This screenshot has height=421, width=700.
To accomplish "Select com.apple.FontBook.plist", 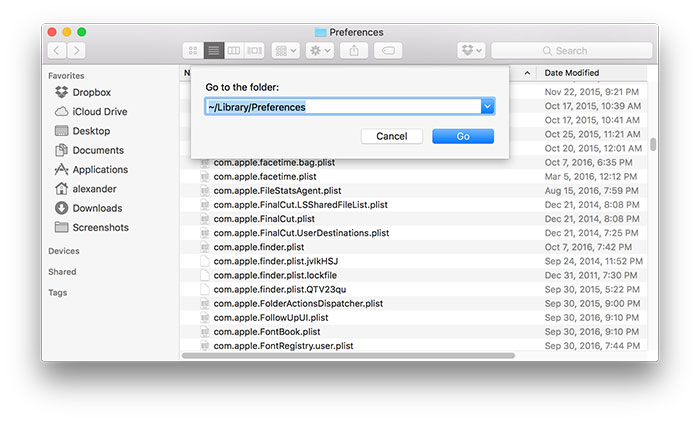I will point(267,332).
